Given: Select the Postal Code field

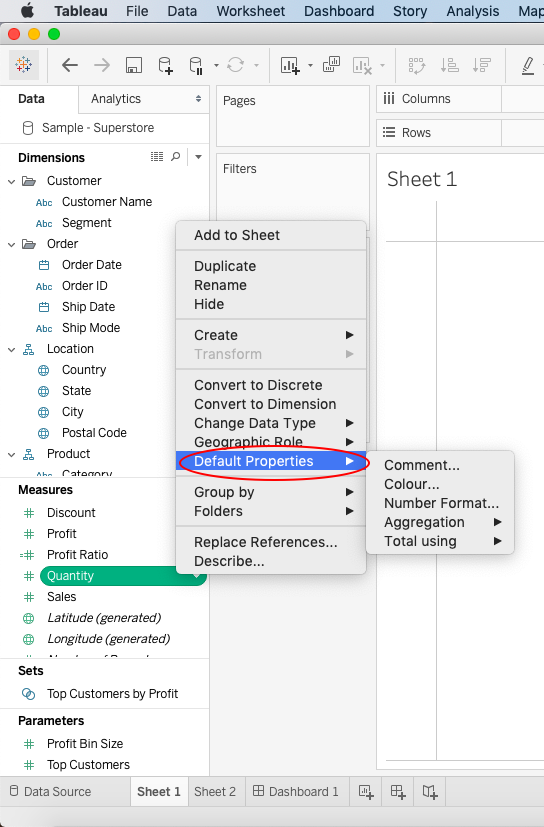Looking at the screenshot, I should tap(94, 433).
